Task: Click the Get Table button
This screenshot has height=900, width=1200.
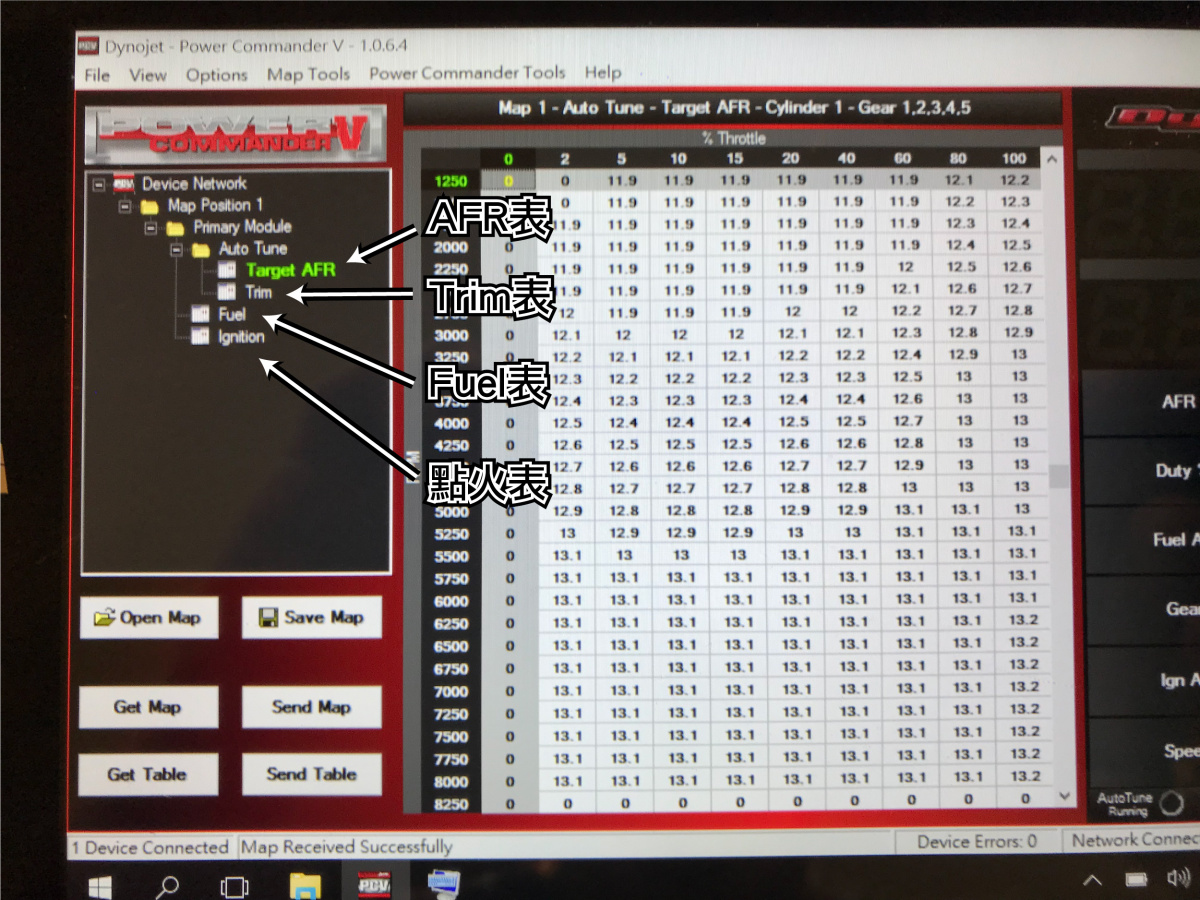Action: 148,774
